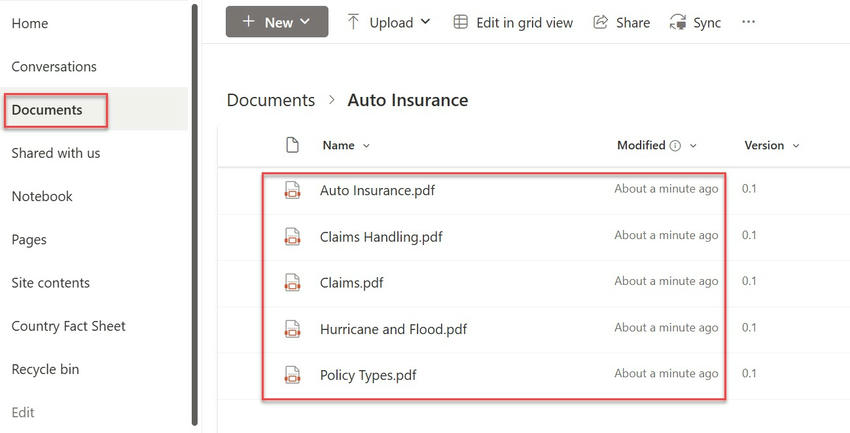Click Modified time of Auto Insurance.pdf
Image resolution: width=850 pixels, height=433 pixels.
666,189
